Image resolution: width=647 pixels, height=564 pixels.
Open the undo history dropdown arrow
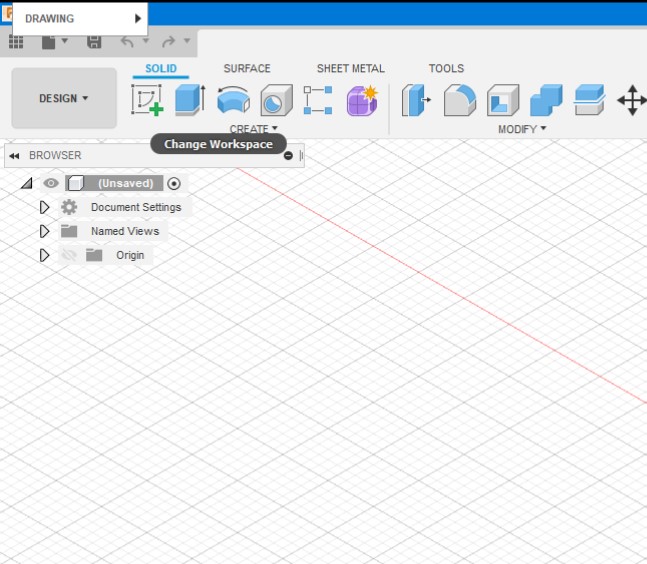[146, 40]
